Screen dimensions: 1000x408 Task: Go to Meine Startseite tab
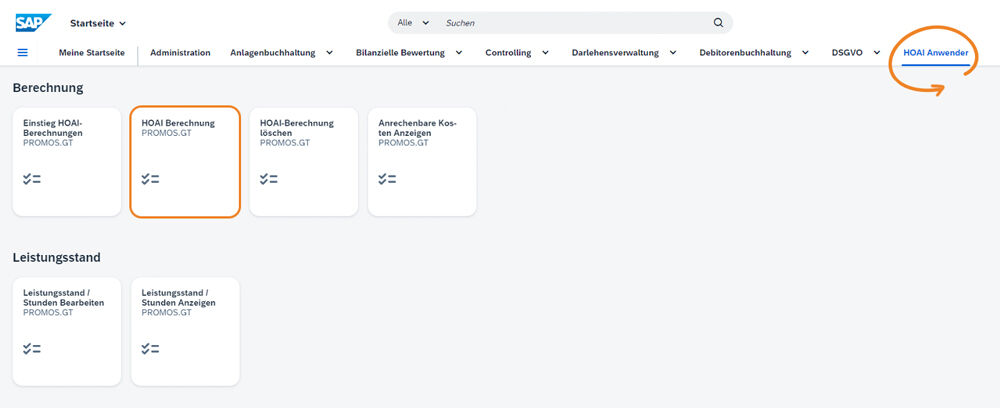(x=92, y=53)
